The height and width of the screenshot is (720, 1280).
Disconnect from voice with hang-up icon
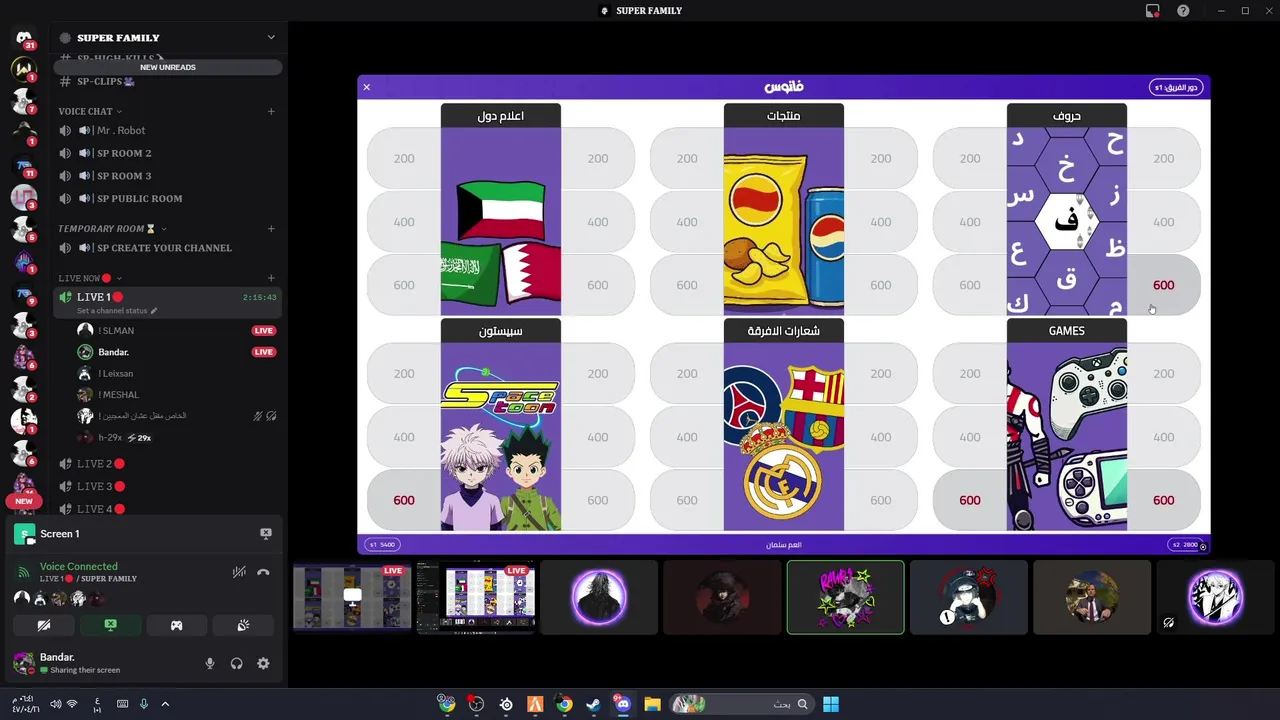pos(263,572)
